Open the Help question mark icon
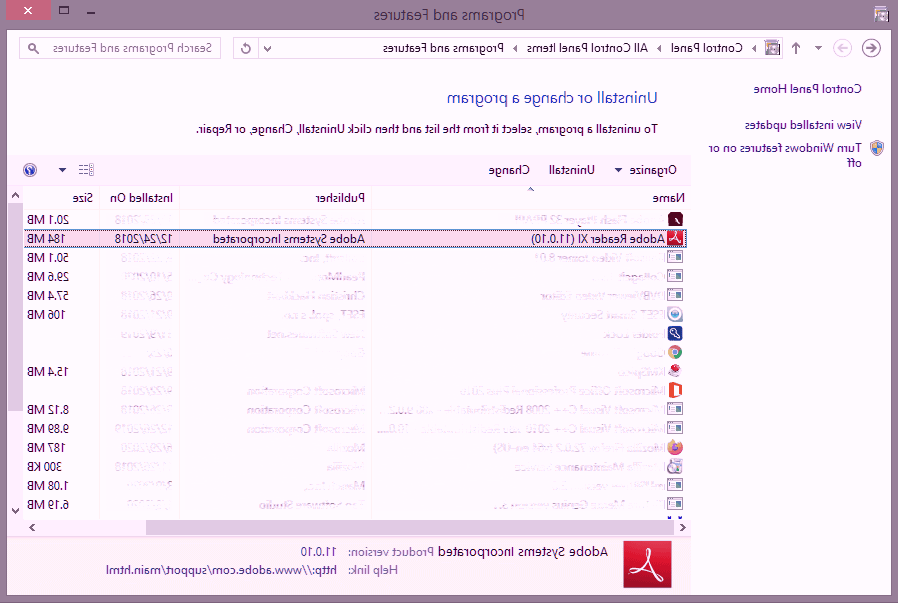 point(30,170)
